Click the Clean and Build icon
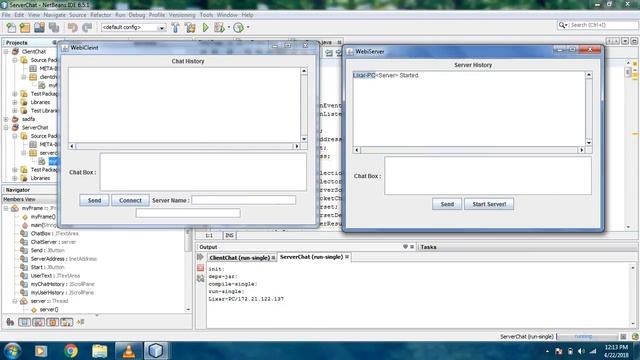 190,27
